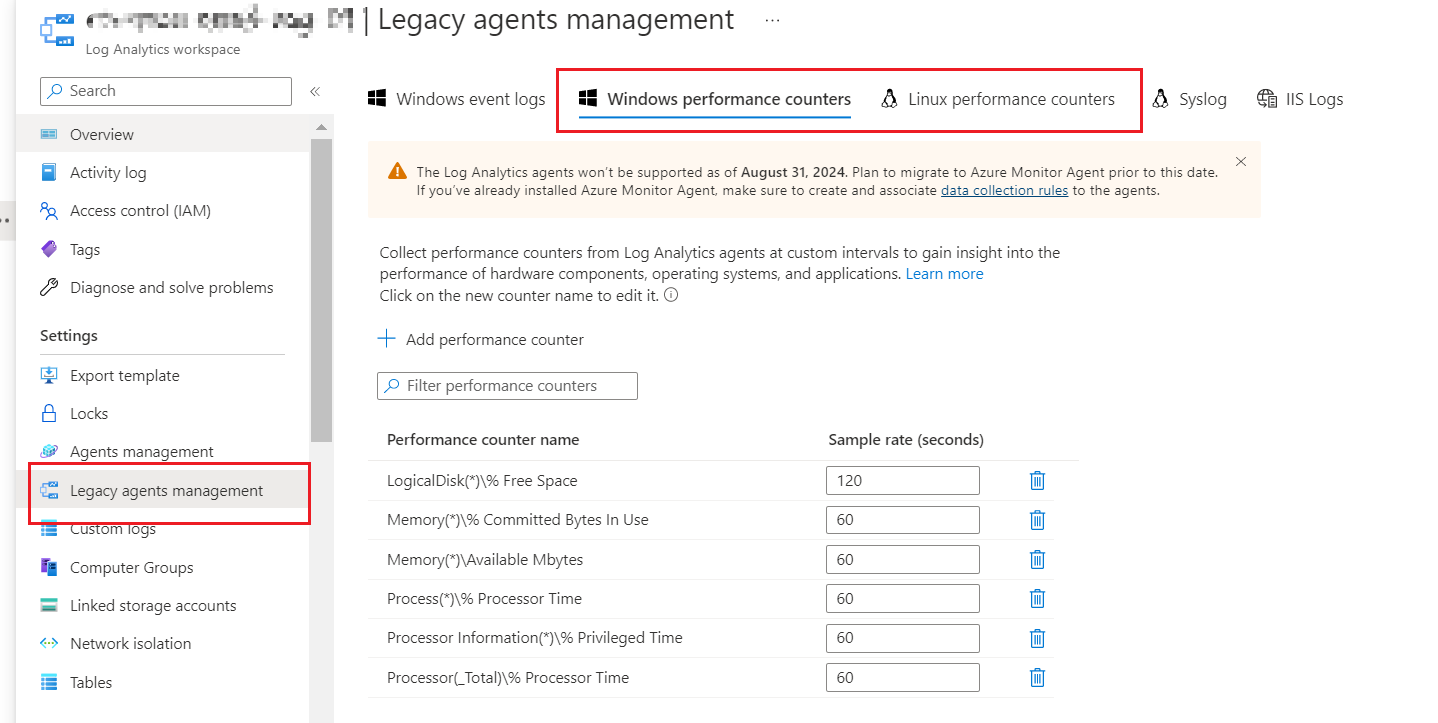
Task: Go to Access control (IAM)
Action: coord(163,211)
